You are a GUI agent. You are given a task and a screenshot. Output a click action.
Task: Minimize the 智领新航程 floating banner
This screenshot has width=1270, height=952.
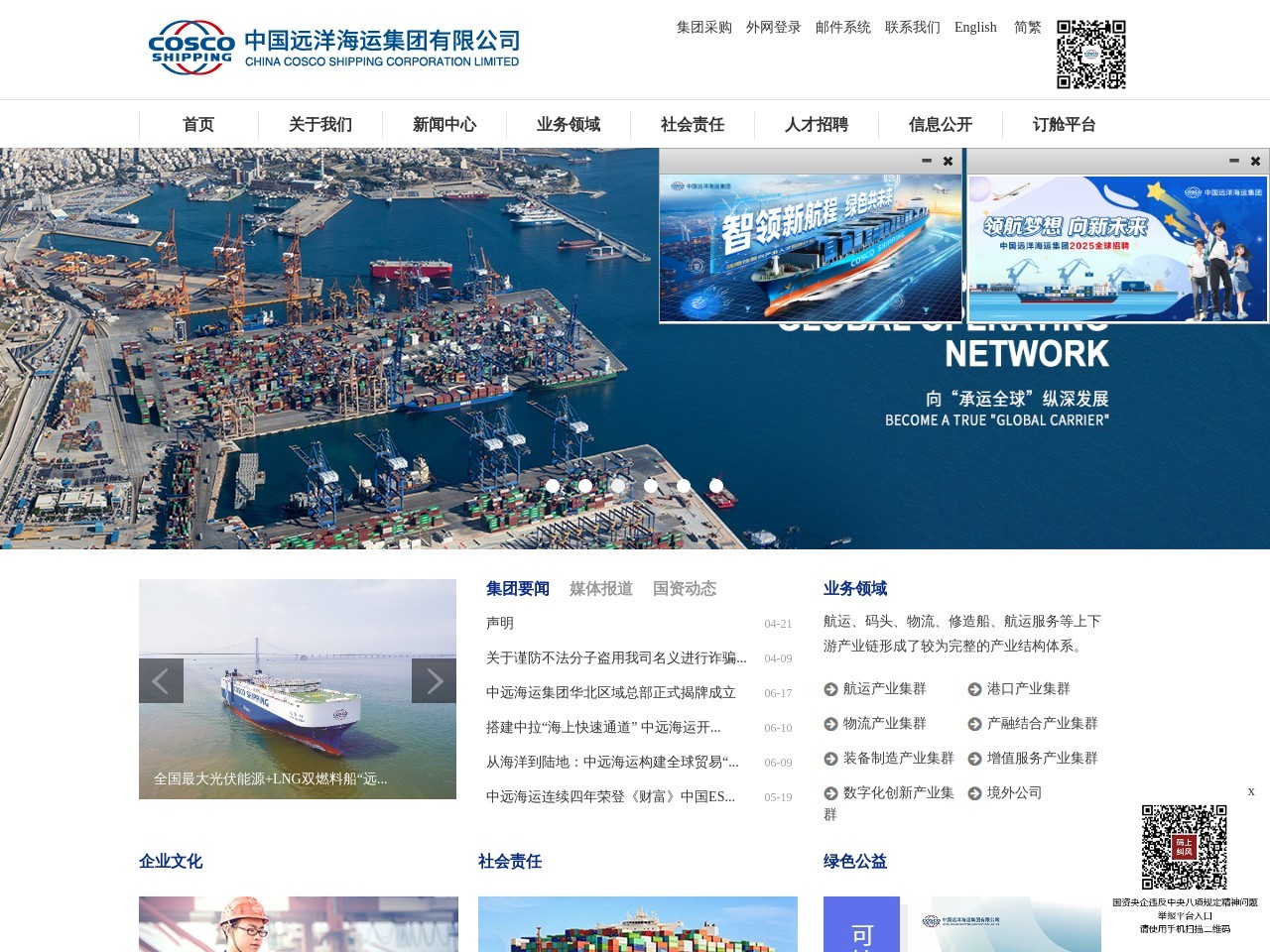pos(927,161)
